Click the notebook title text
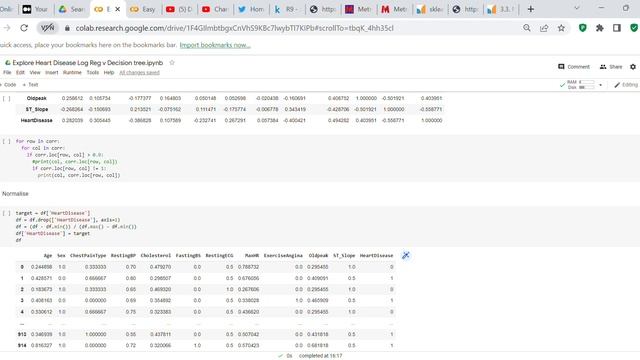The width and height of the screenshot is (640, 360). pyautogui.click(x=88, y=62)
